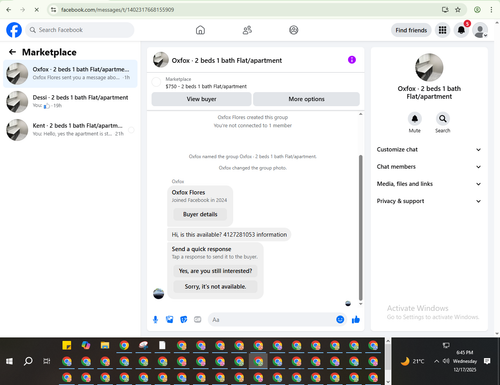500x385 pixels.
Task: Open the account profile avatar menu
Action: (x=480, y=30)
